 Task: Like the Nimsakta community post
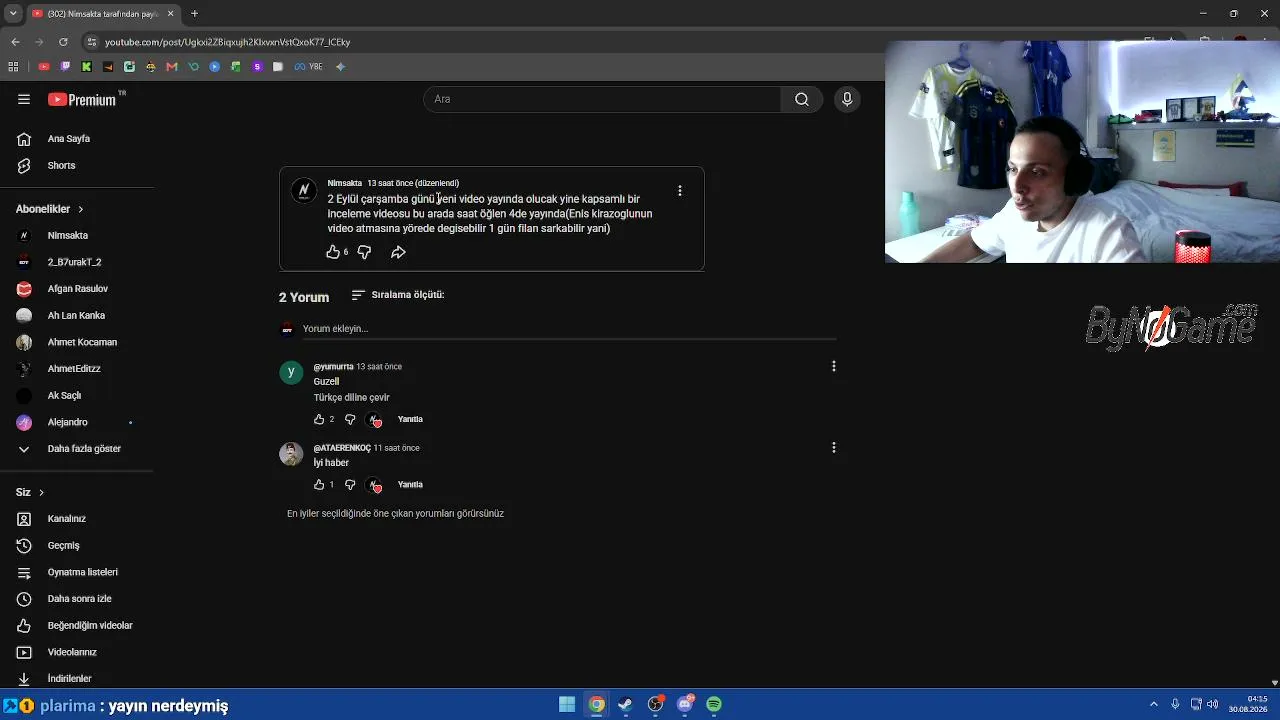click(x=333, y=252)
